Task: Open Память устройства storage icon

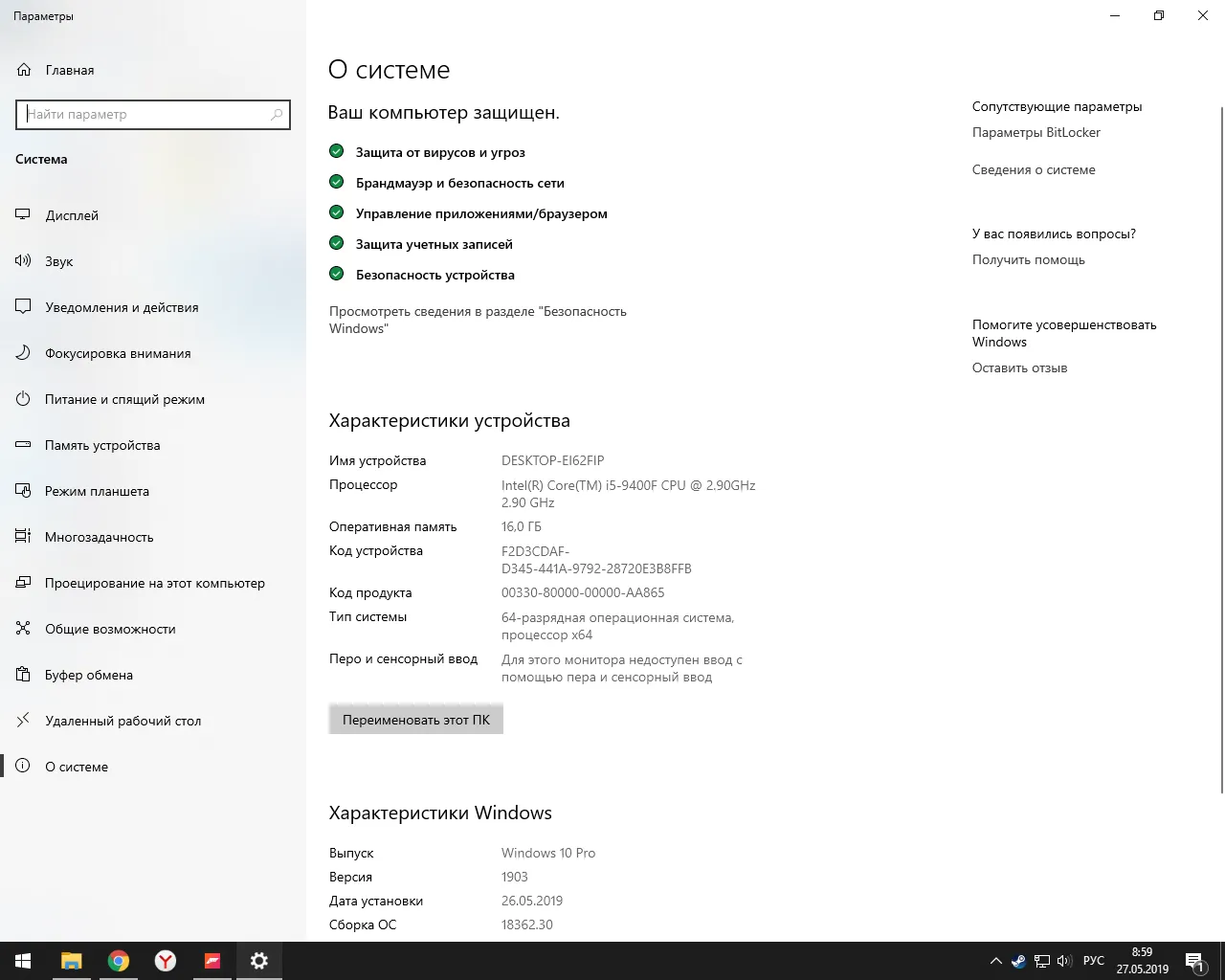Action: tap(24, 445)
